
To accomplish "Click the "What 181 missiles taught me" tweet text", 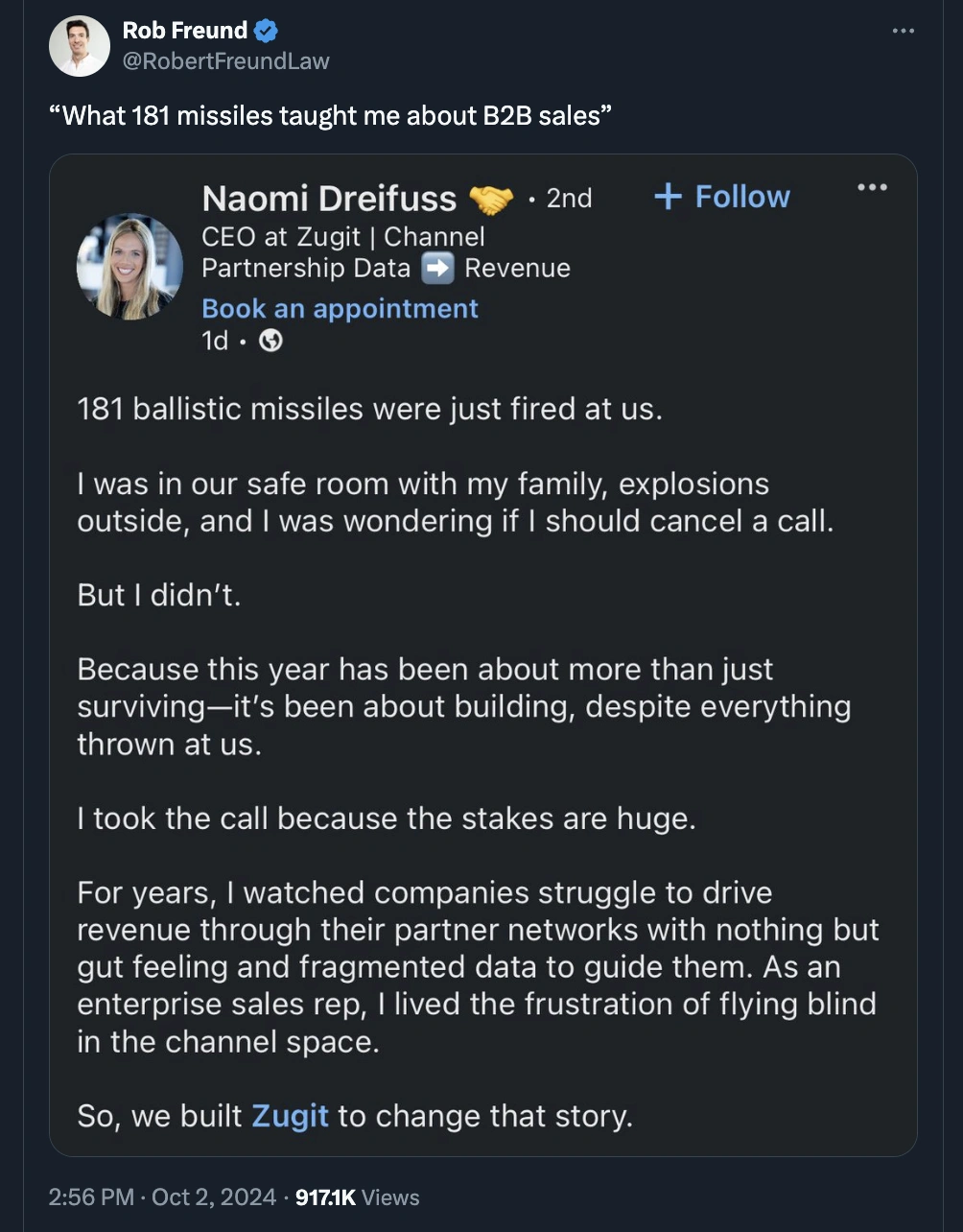I will pos(330,116).
